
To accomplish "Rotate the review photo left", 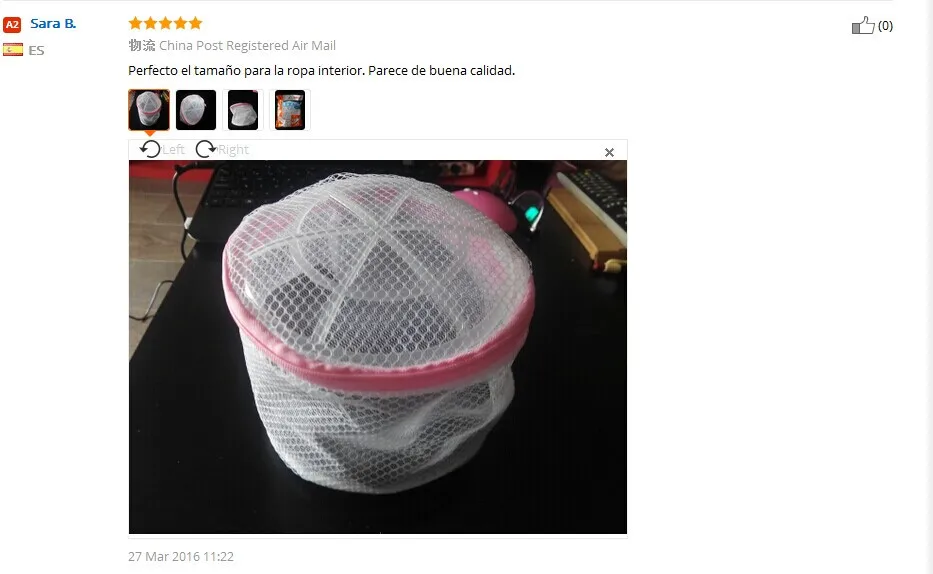I will click(150, 149).
